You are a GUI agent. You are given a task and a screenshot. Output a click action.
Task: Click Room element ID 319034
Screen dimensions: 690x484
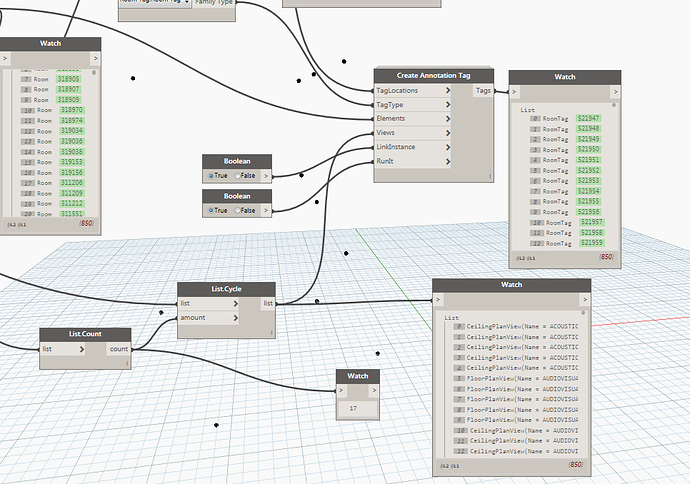[x=72, y=131]
